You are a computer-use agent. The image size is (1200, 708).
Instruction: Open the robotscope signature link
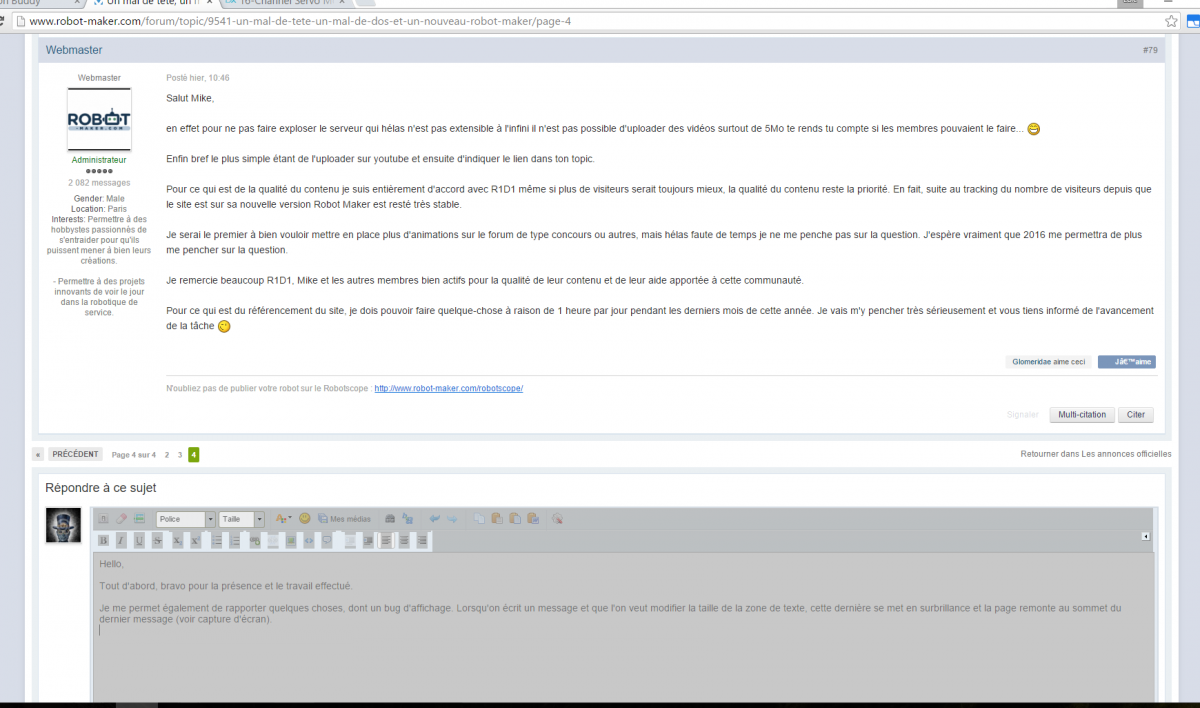(448, 388)
